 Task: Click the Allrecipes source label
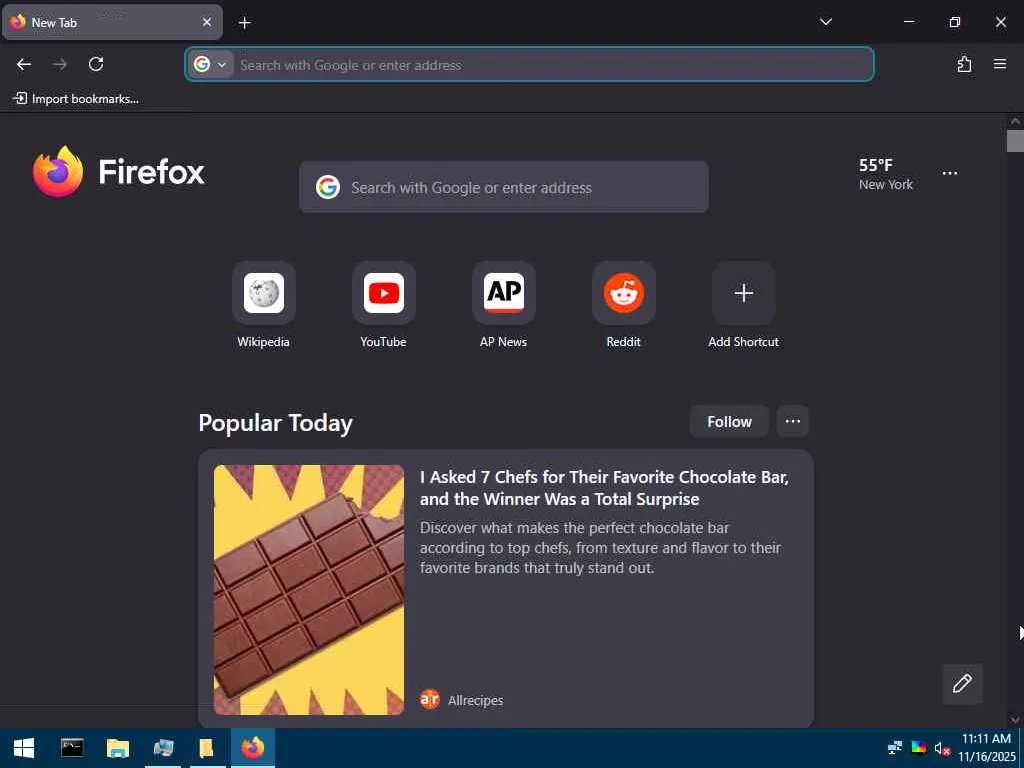(x=475, y=700)
